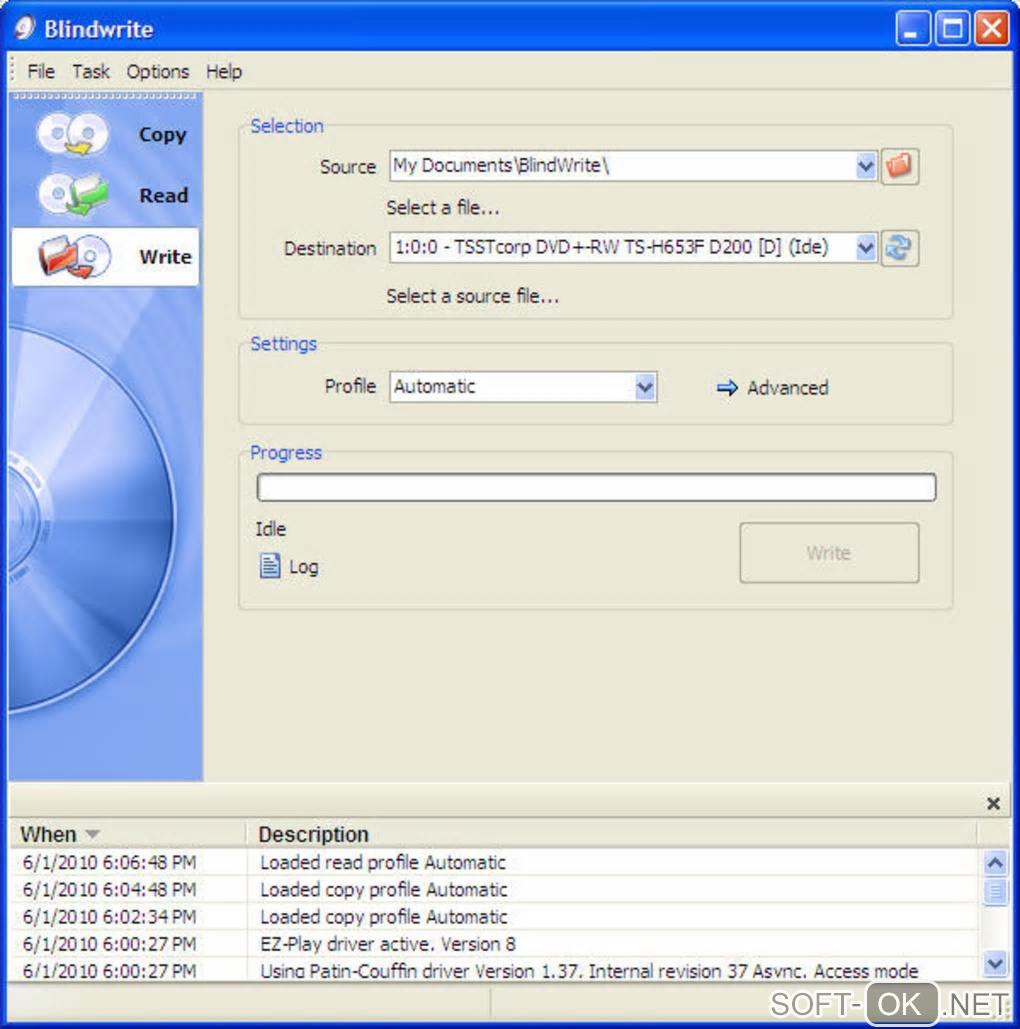The image size is (1020, 1029).
Task: Select the Write task in sidebar
Action: [x=105, y=256]
